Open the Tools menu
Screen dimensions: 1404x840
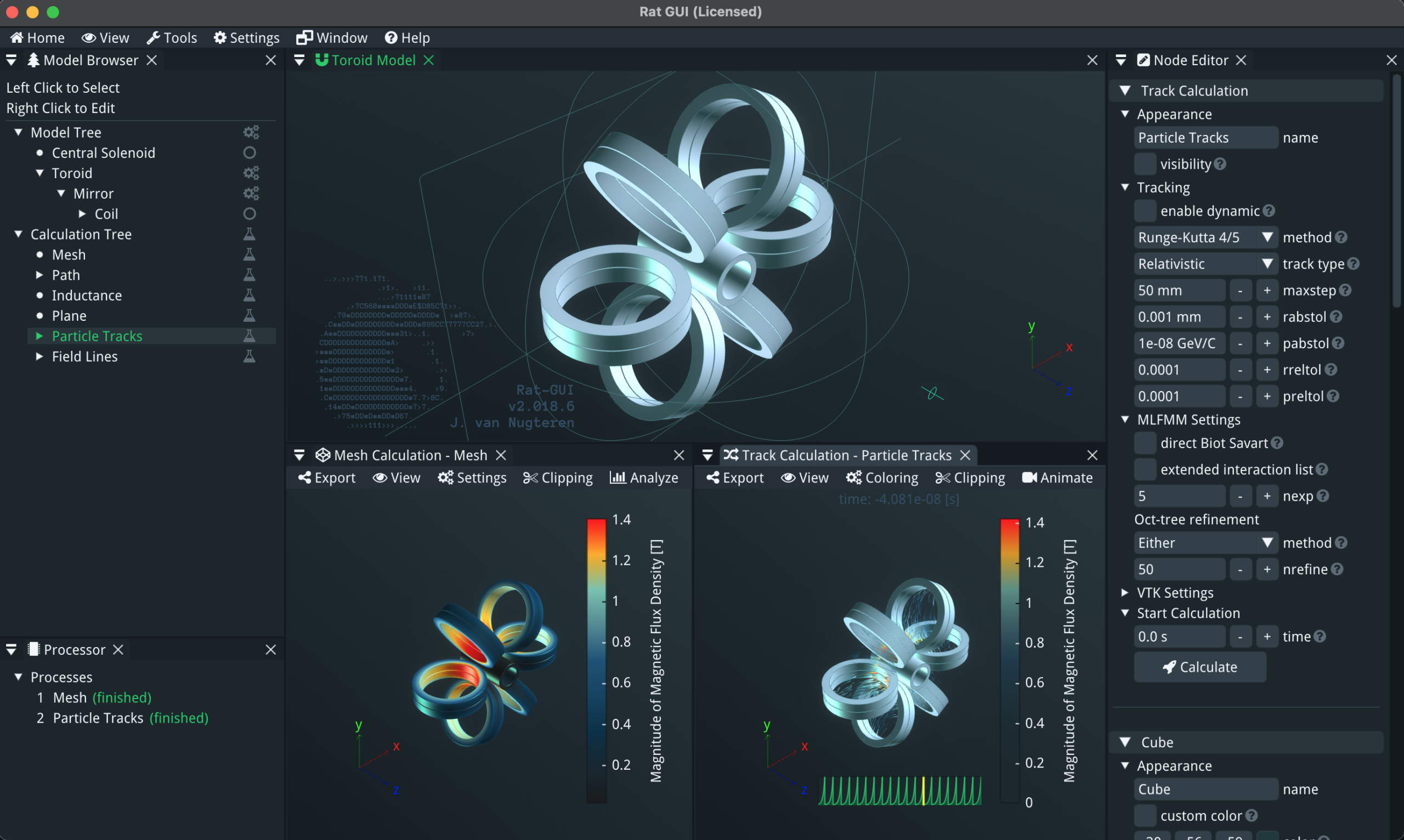[x=172, y=38]
